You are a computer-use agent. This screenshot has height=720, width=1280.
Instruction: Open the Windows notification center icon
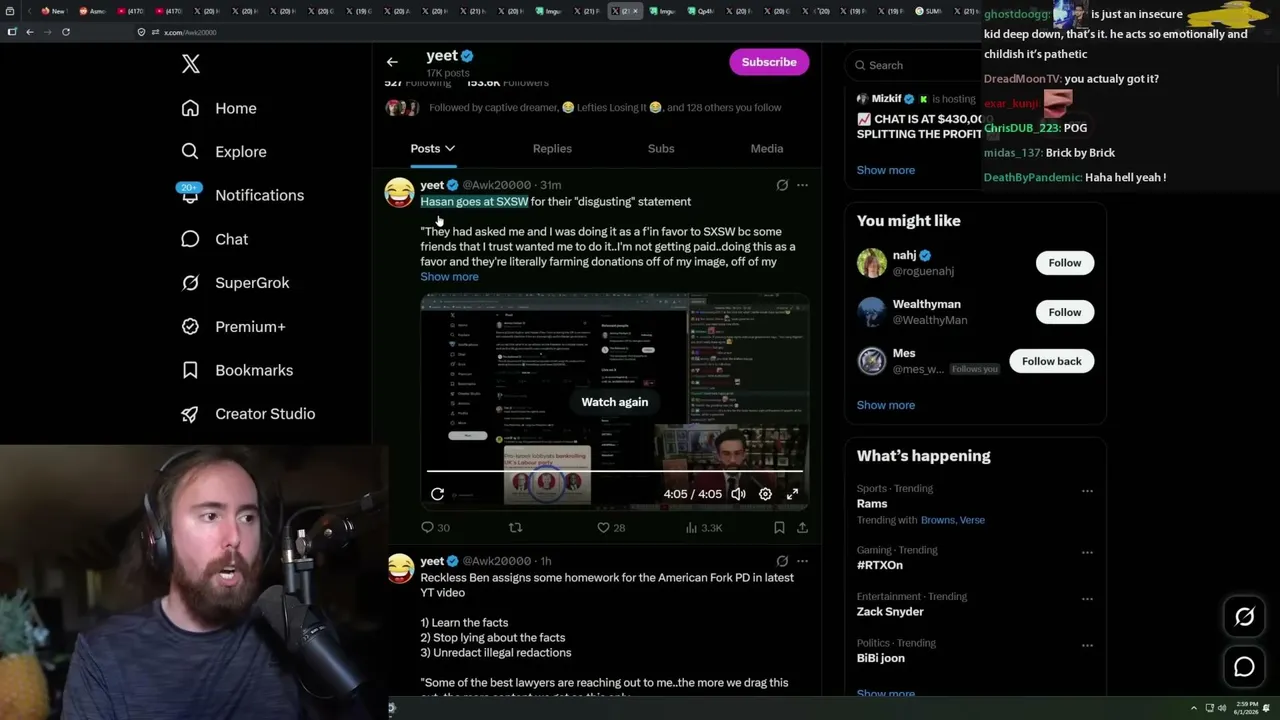1267,708
